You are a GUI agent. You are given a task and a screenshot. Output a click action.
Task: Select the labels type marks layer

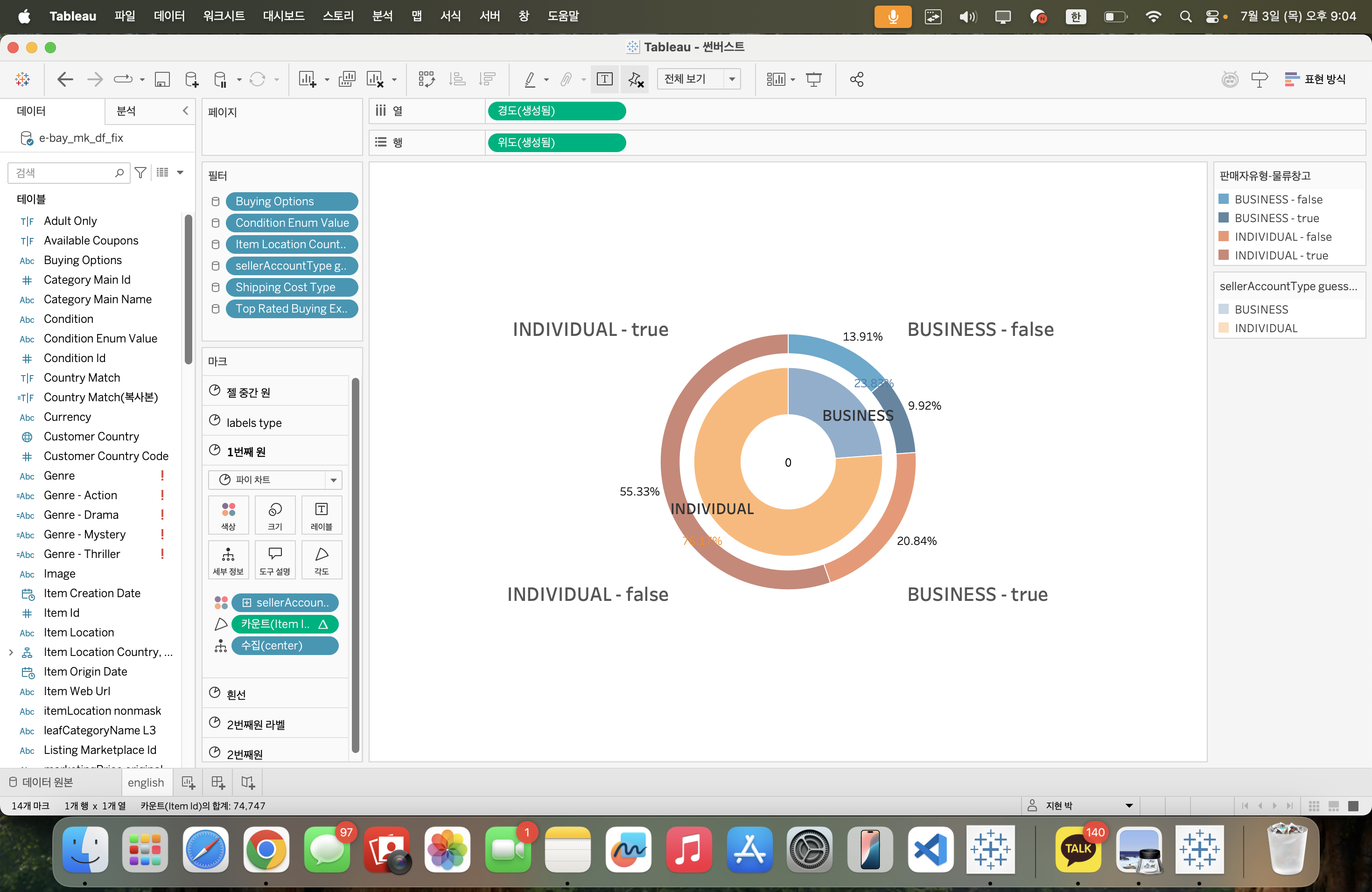tap(275, 422)
